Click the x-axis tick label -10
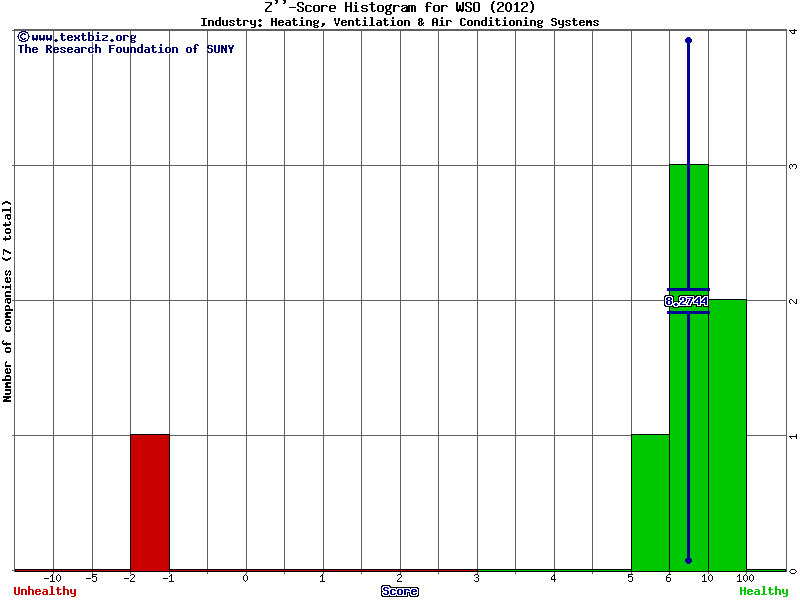This screenshot has height=600, width=800. coord(53,578)
